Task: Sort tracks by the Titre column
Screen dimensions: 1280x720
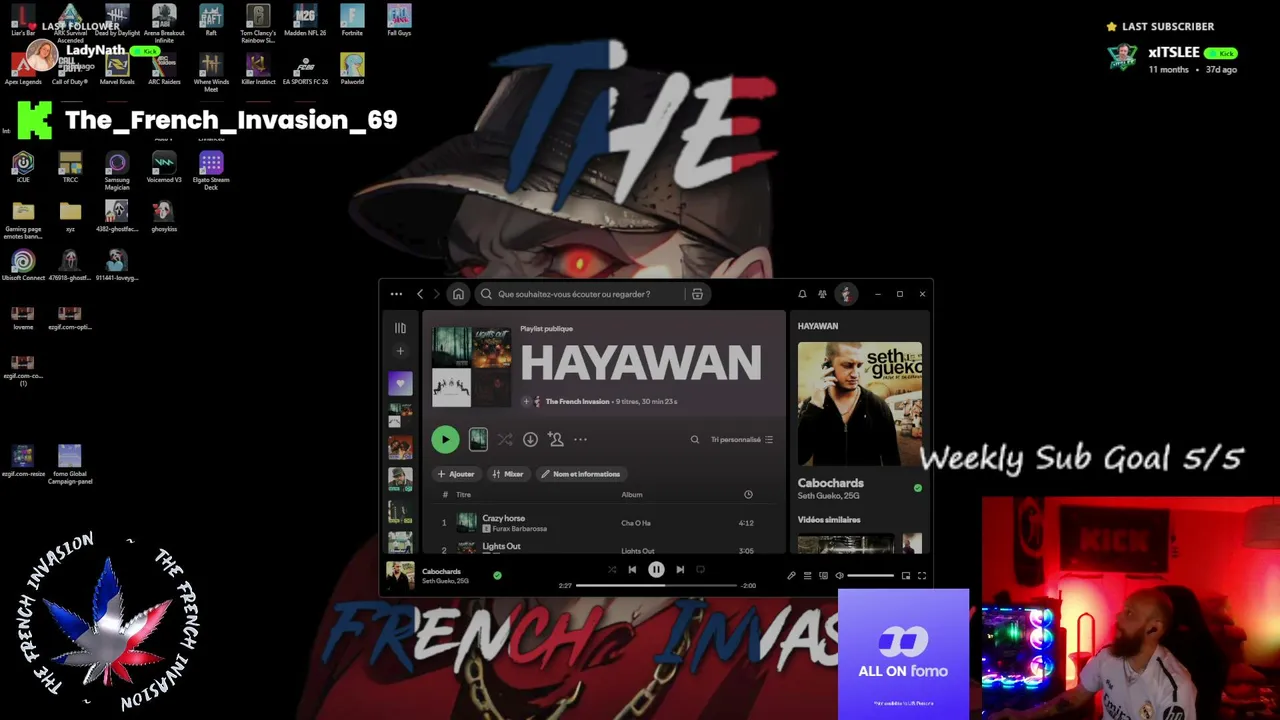Action: (x=463, y=495)
